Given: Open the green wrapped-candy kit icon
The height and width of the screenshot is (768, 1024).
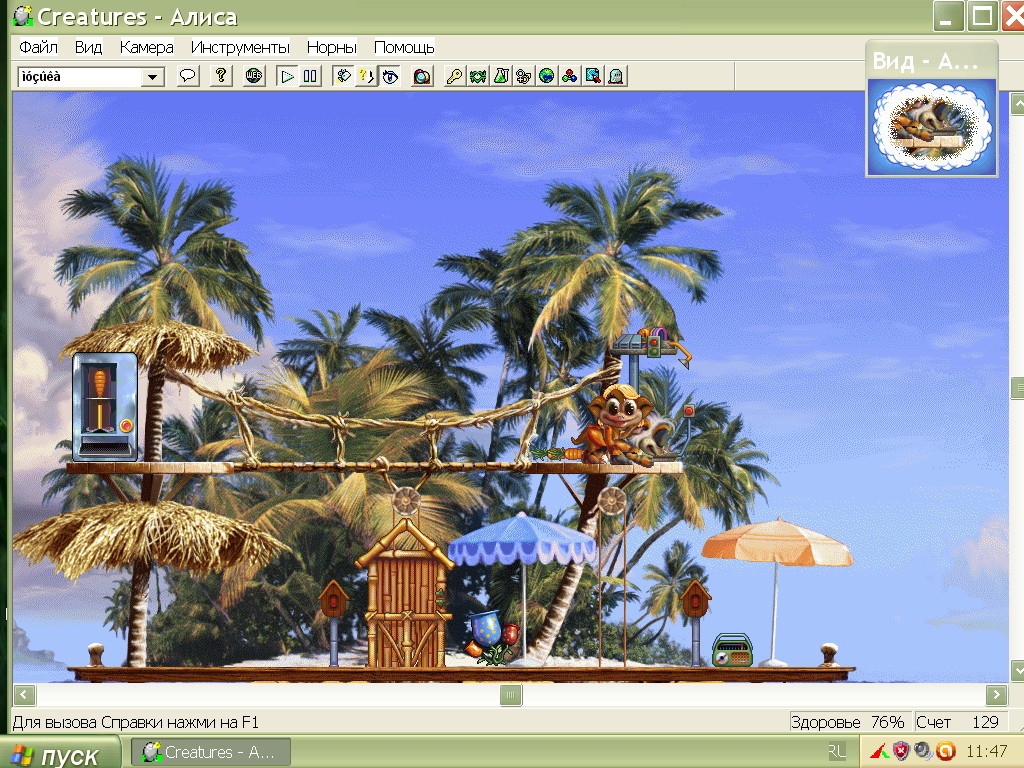Looking at the screenshot, I should (478, 76).
